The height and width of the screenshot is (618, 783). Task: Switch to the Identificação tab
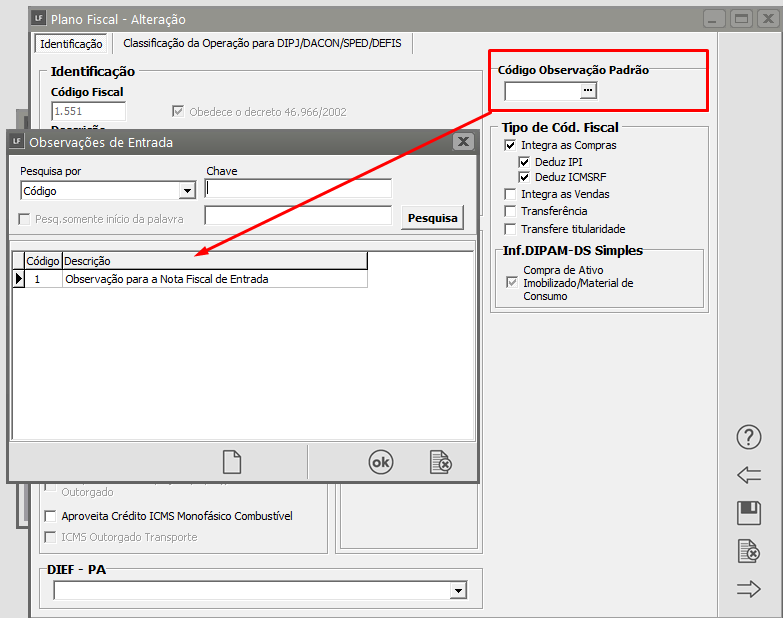coord(70,44)
